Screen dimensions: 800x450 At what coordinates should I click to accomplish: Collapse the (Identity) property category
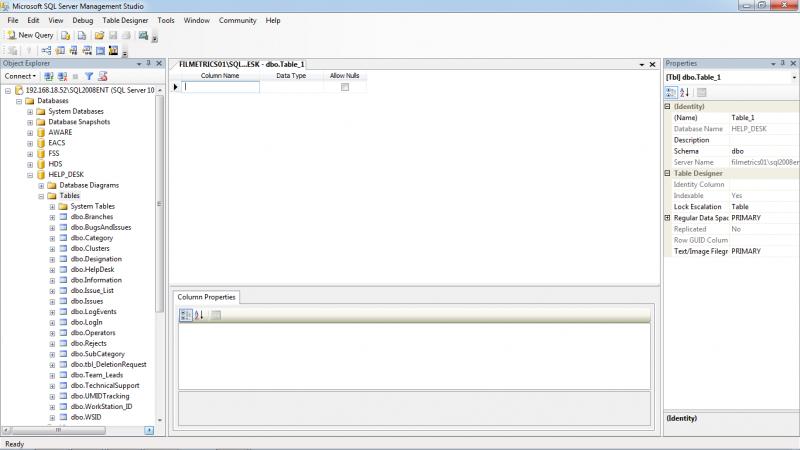click(667, 107)
